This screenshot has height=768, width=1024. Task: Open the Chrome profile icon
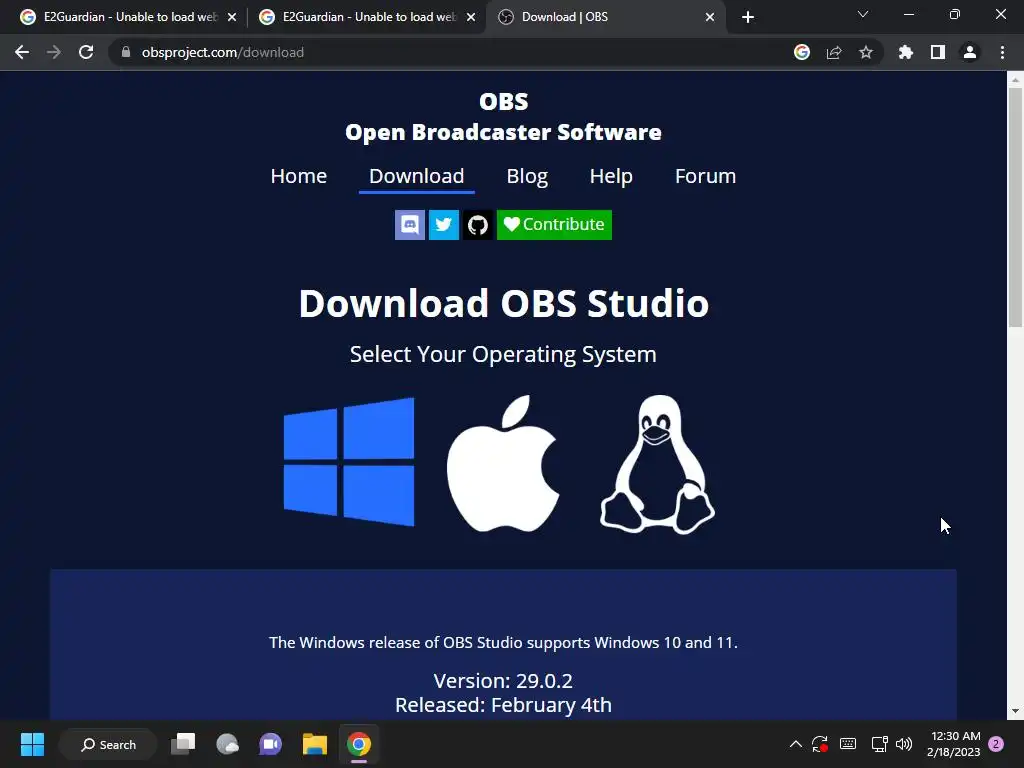[x=970, y=52]
